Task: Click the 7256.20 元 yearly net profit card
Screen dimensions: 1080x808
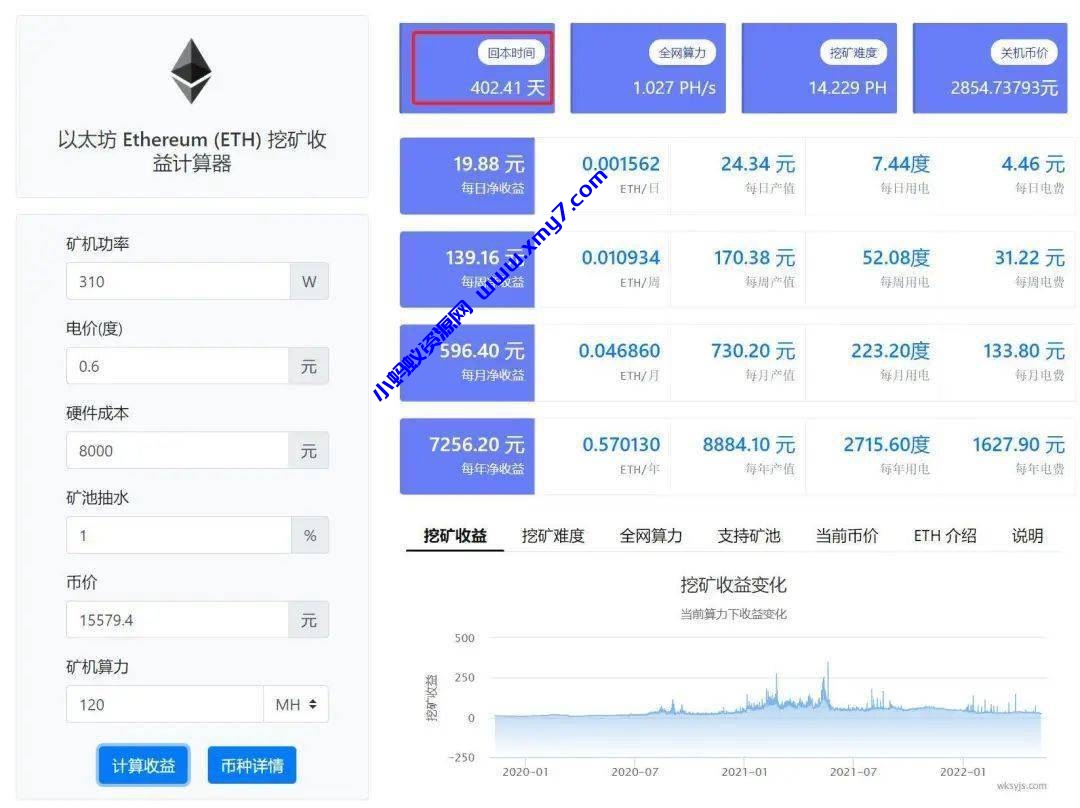Action: [467, 456]
